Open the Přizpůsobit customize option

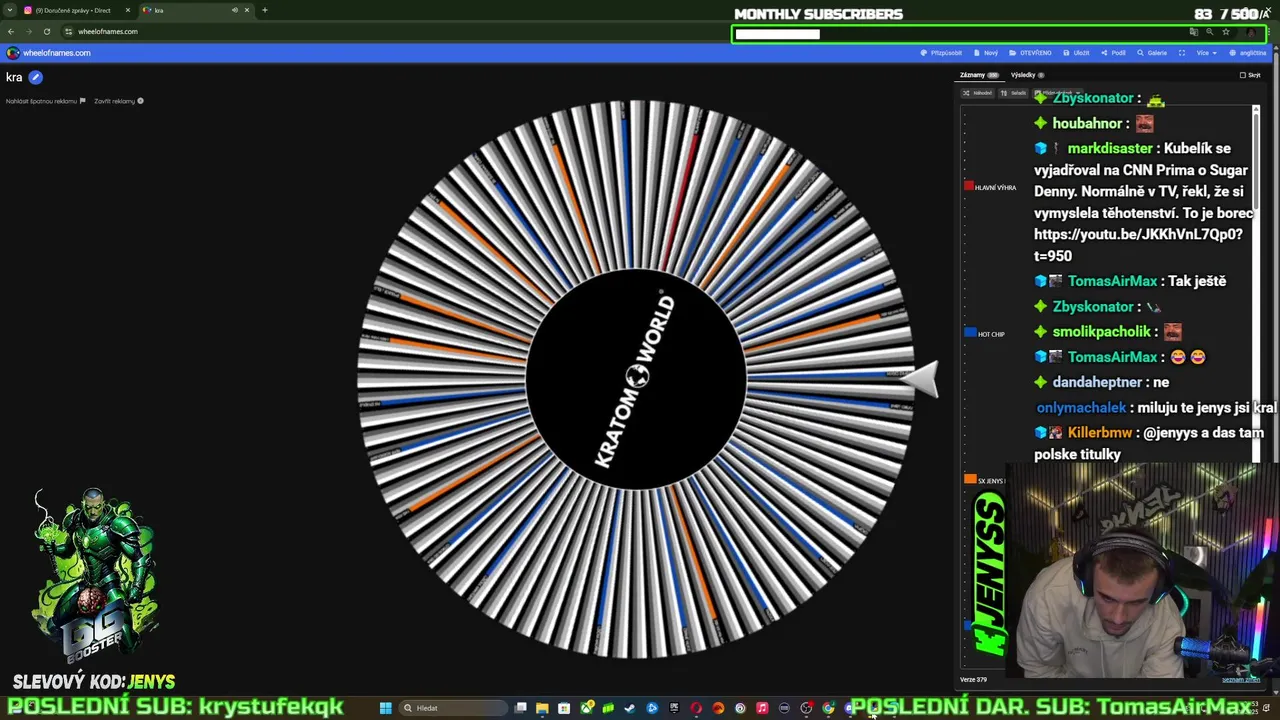point(941,53)
